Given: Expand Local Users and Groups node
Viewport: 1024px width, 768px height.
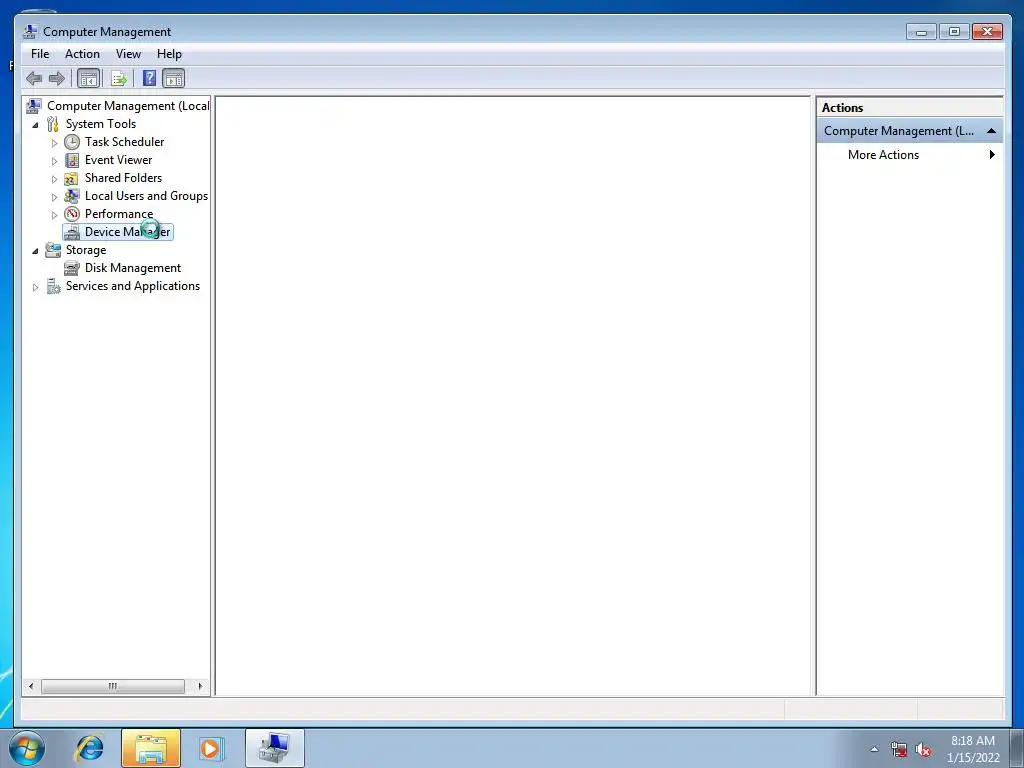Looking at the screenshot, I should pyautogui.click(x=55, y=197).
